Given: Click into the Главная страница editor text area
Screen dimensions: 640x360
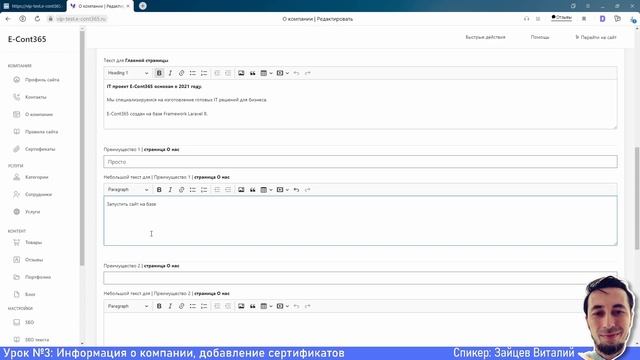Looking at the screenshot, I should click(x=360, y=104).
